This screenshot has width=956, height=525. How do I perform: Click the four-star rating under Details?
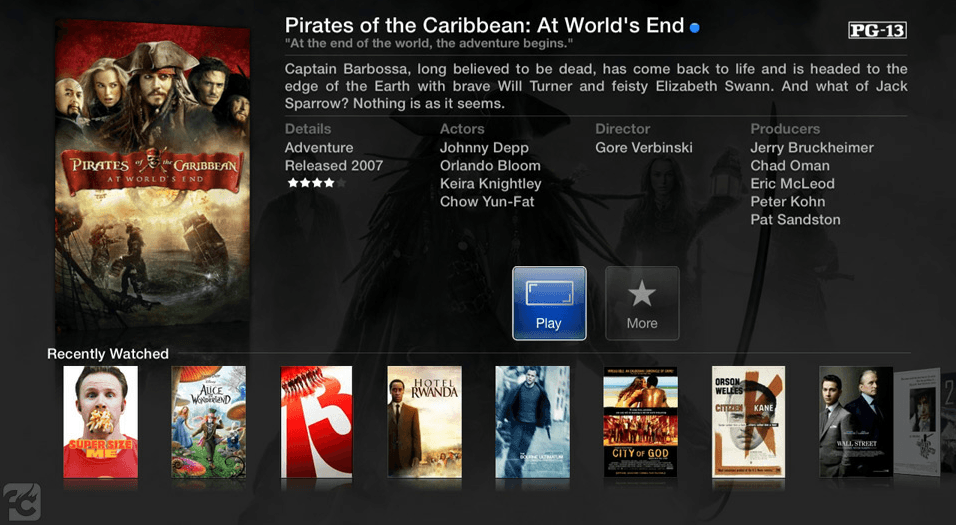click(316, 182)
